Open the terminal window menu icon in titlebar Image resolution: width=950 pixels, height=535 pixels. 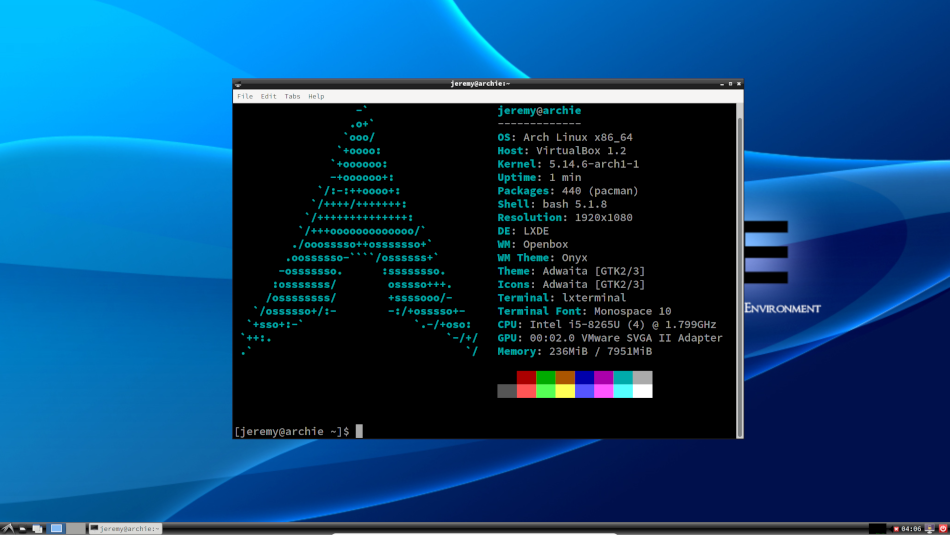click(238, 84)
